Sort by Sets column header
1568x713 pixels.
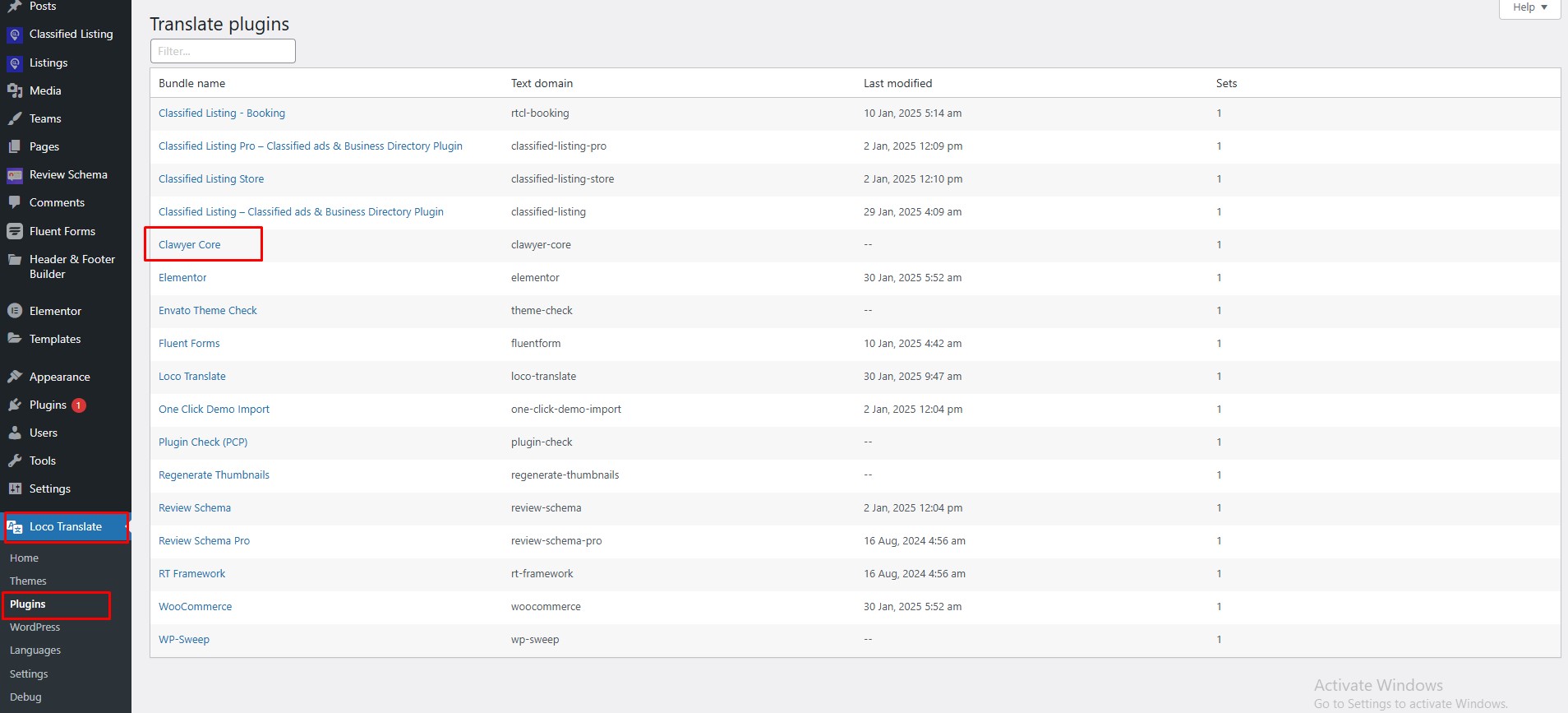point(1226,83)
